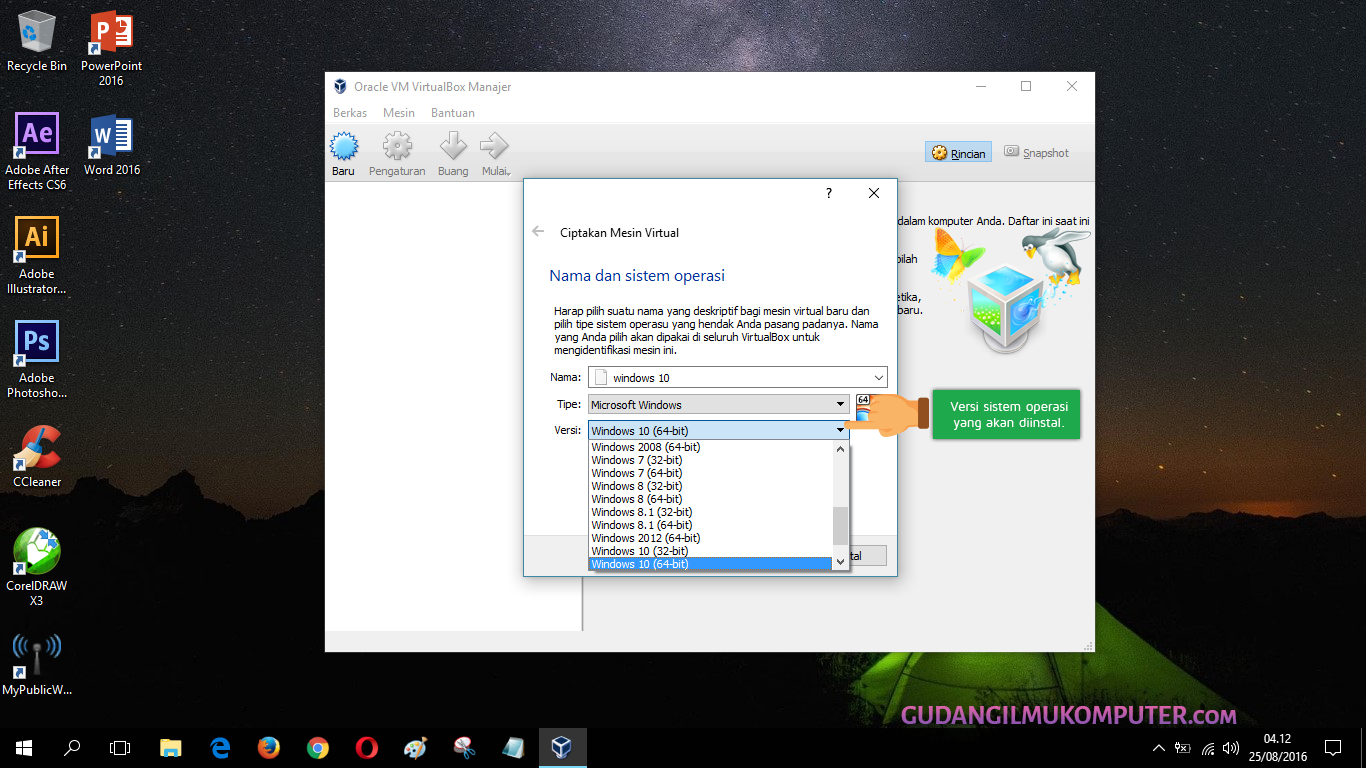Select the Word 2016 desktop shortcut

111,145
